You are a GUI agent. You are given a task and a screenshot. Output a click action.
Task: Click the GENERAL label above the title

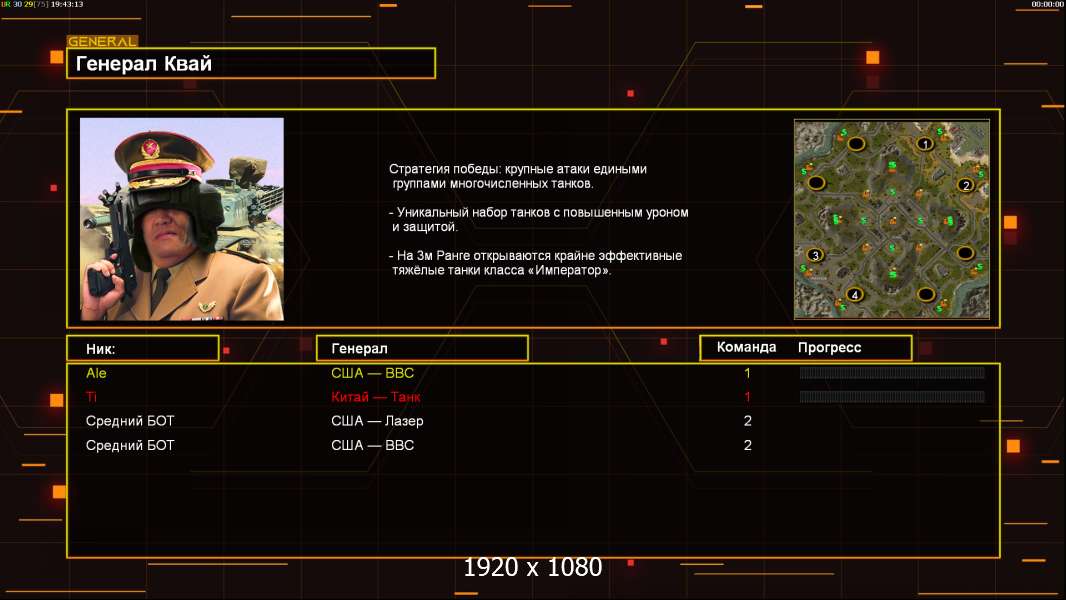[x=102, y=42]
